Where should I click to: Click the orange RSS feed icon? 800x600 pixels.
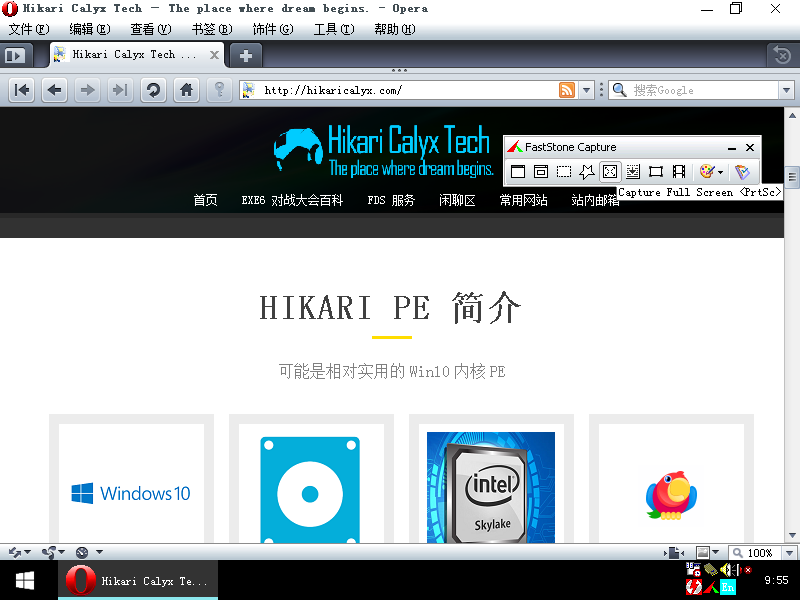567,90
